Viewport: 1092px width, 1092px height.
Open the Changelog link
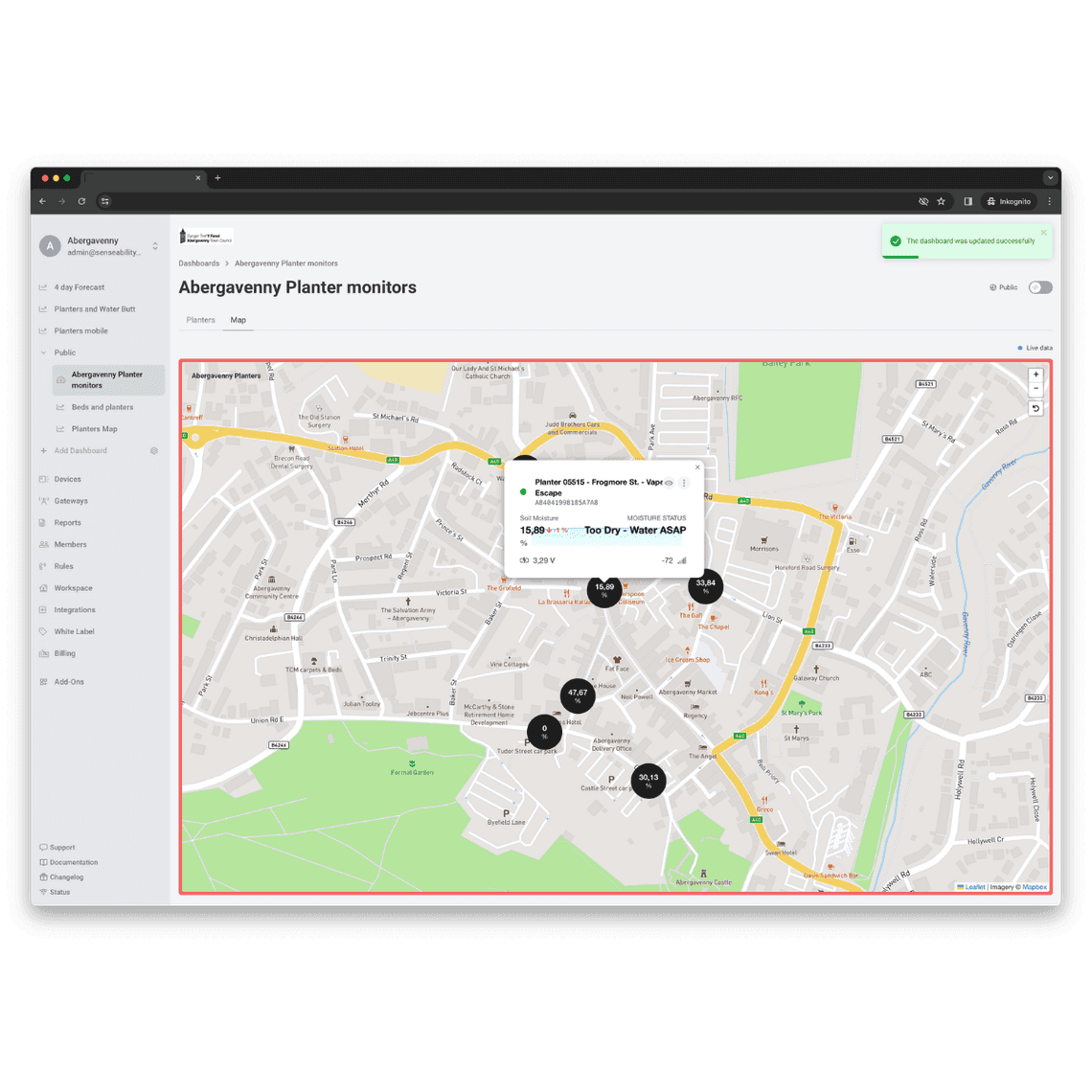coord(61,876)
